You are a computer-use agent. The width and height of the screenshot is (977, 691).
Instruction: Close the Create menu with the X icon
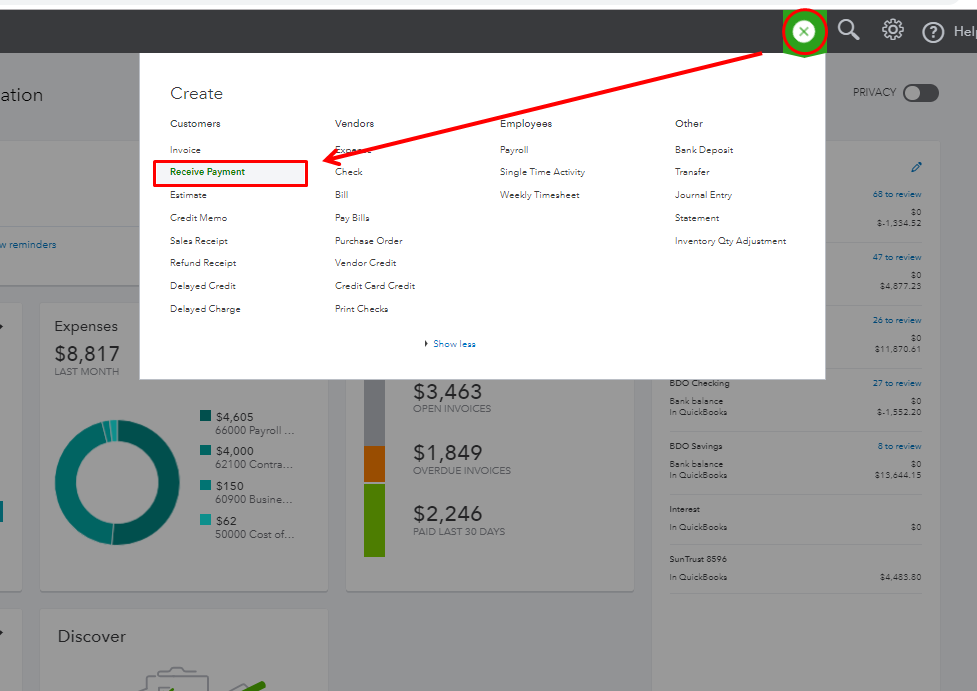tap(804, 31)
